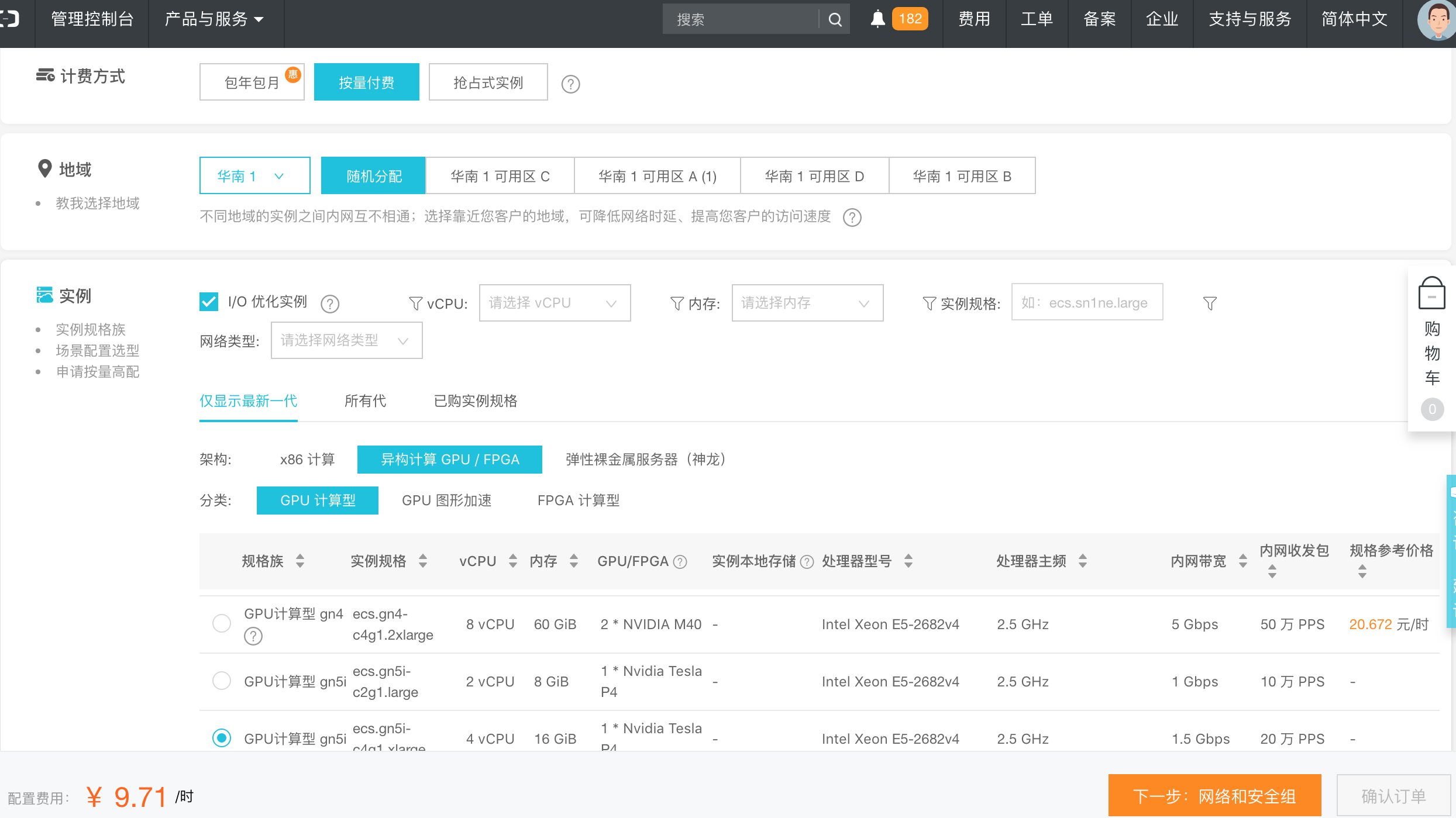Open the 费用 menu item
The height and width of the screenshot is (818, 1456).
975,19
